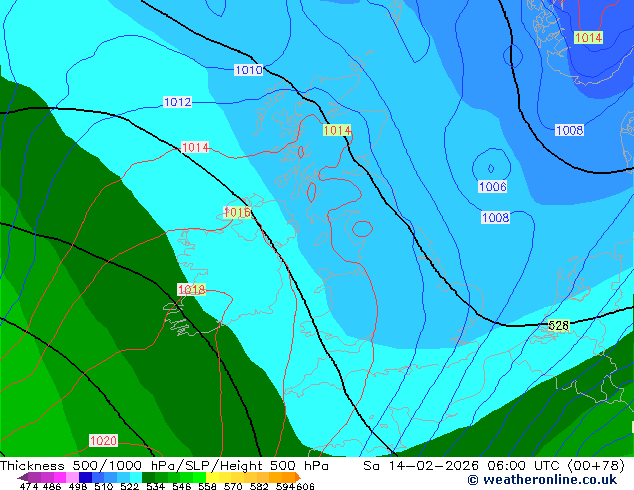Click the cyan legend swatch above 522
The image size is (634, 490).
pyautogui.click(x=136, y=477)
